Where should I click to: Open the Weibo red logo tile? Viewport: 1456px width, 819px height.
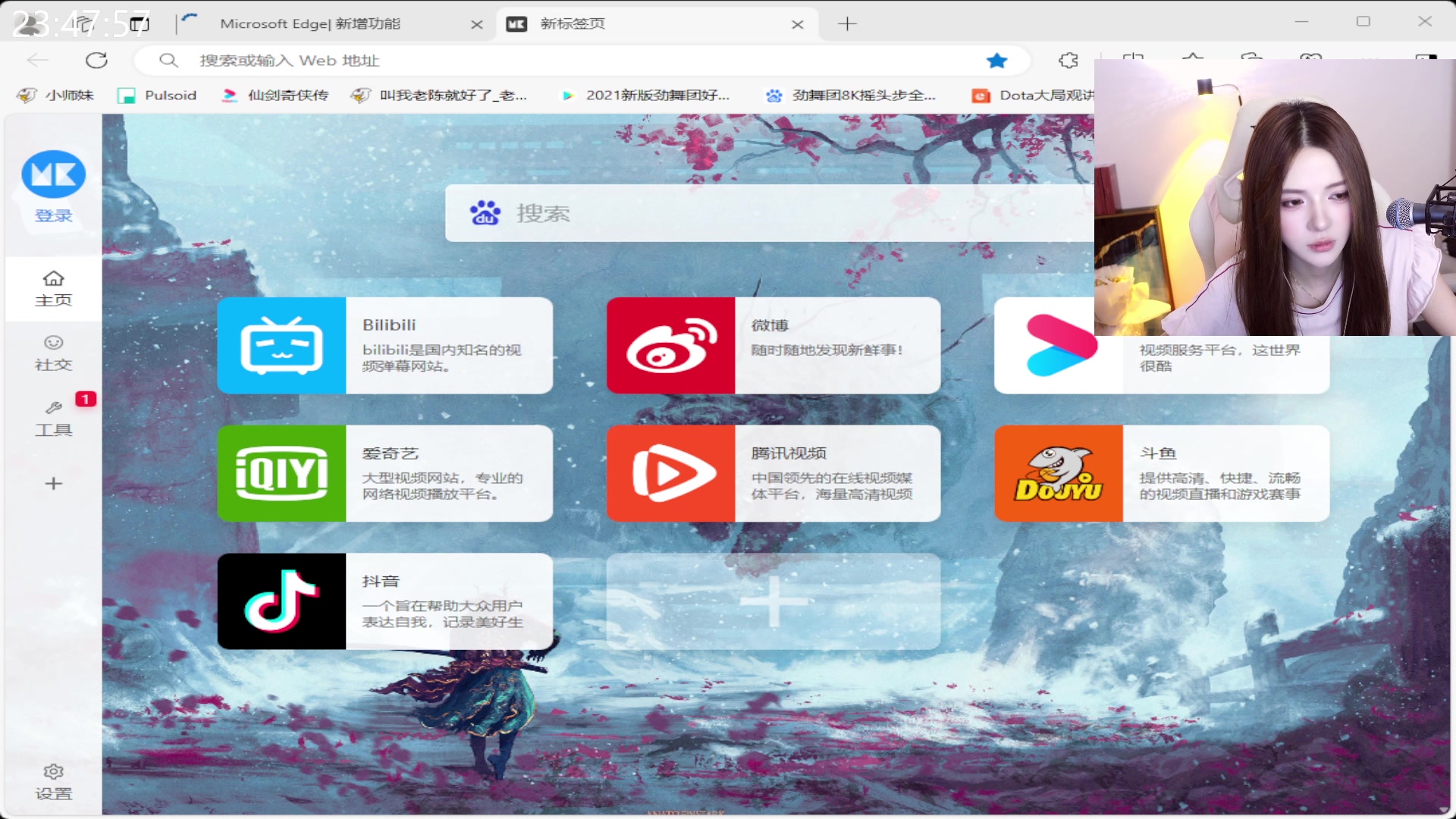(x=670, y=345)
